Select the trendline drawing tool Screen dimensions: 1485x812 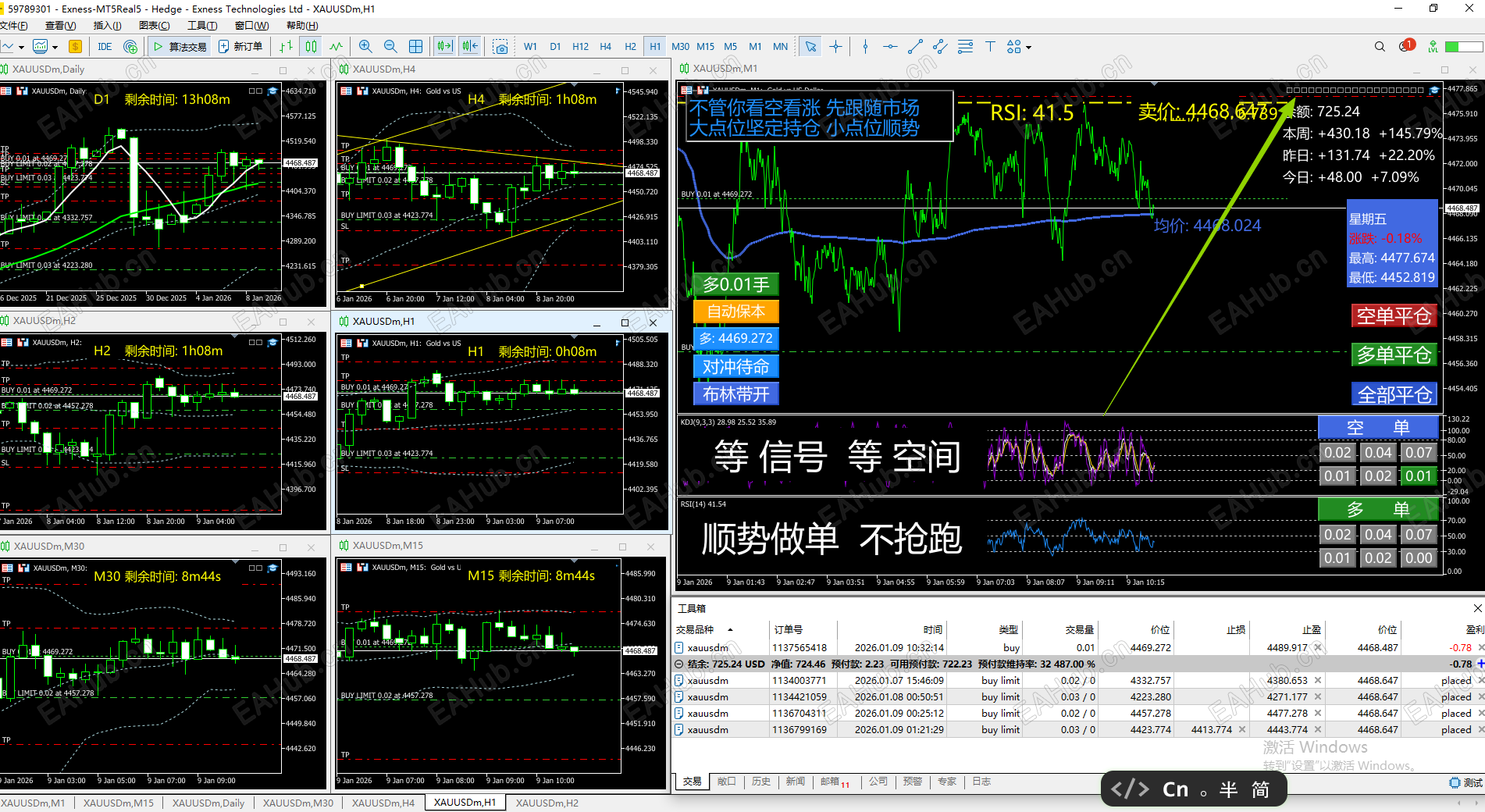coord(915,47)
